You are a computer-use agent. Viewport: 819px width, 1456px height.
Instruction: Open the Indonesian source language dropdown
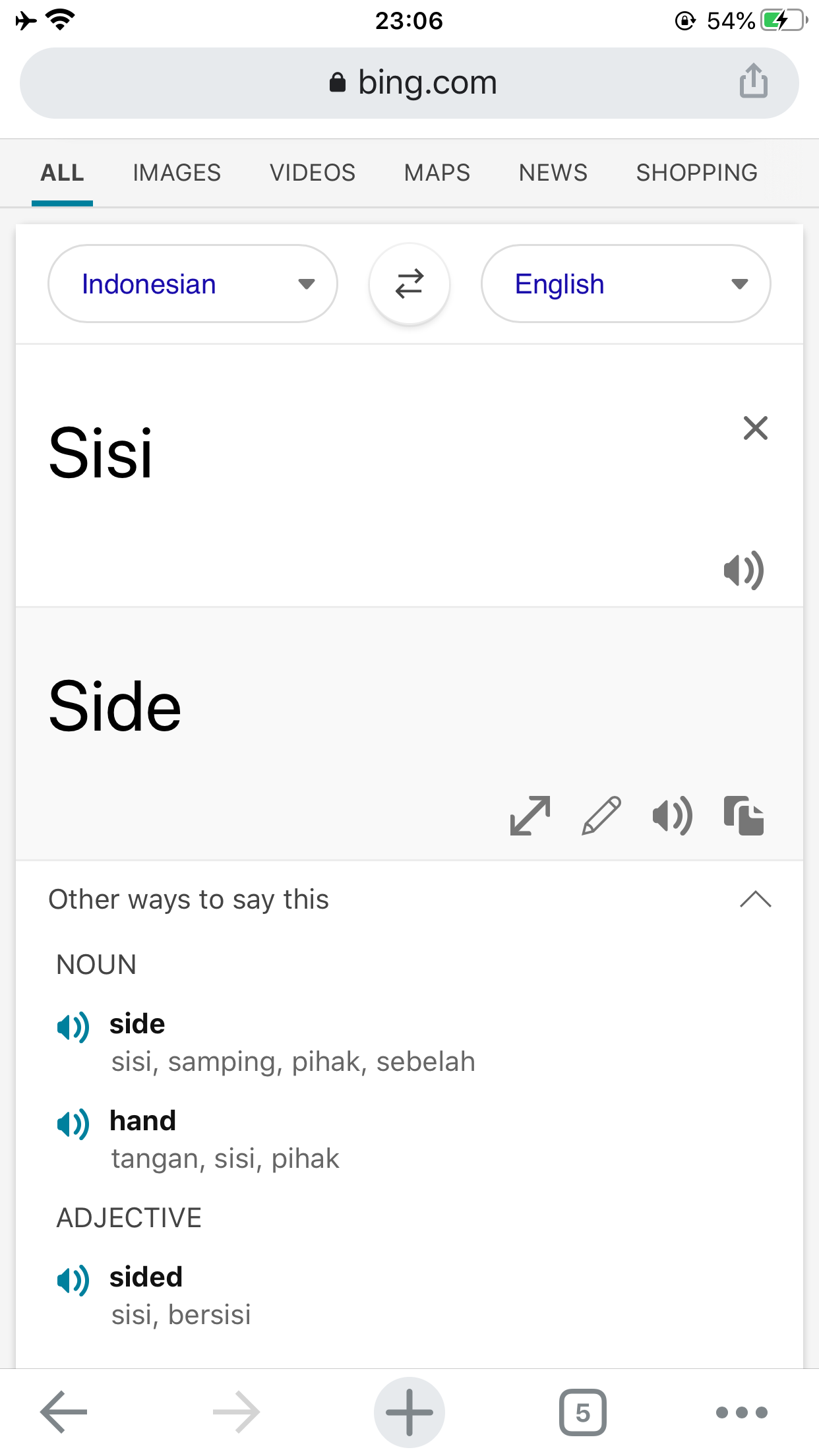pos(193,284)
